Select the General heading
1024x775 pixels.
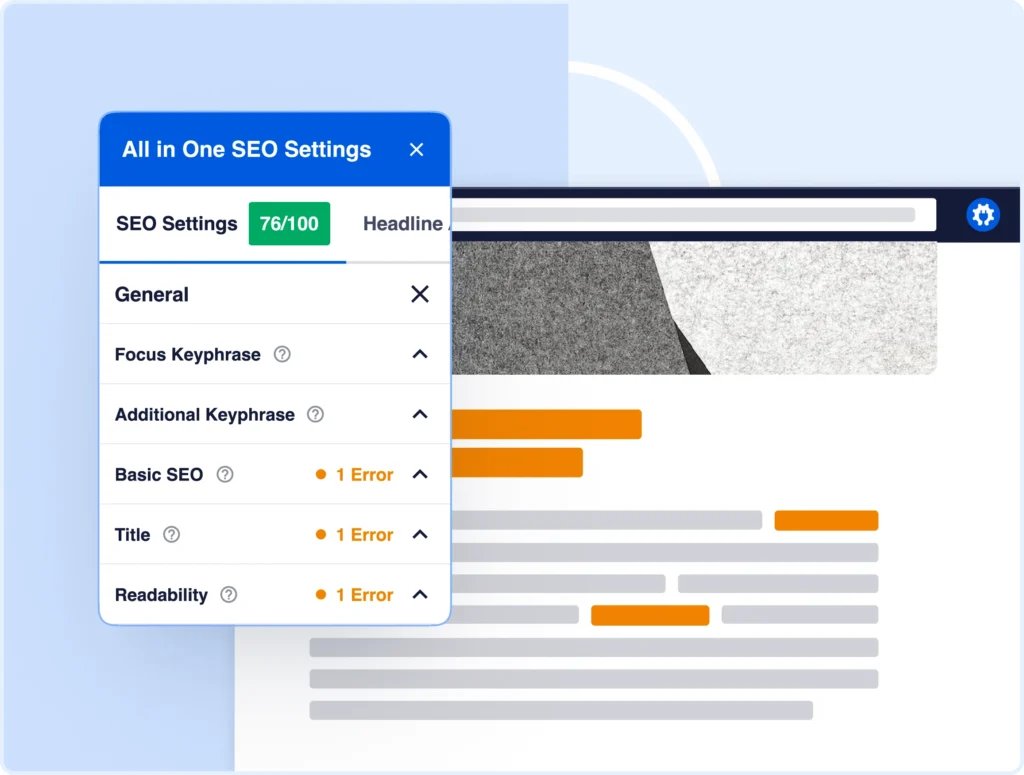coord(152,294)
